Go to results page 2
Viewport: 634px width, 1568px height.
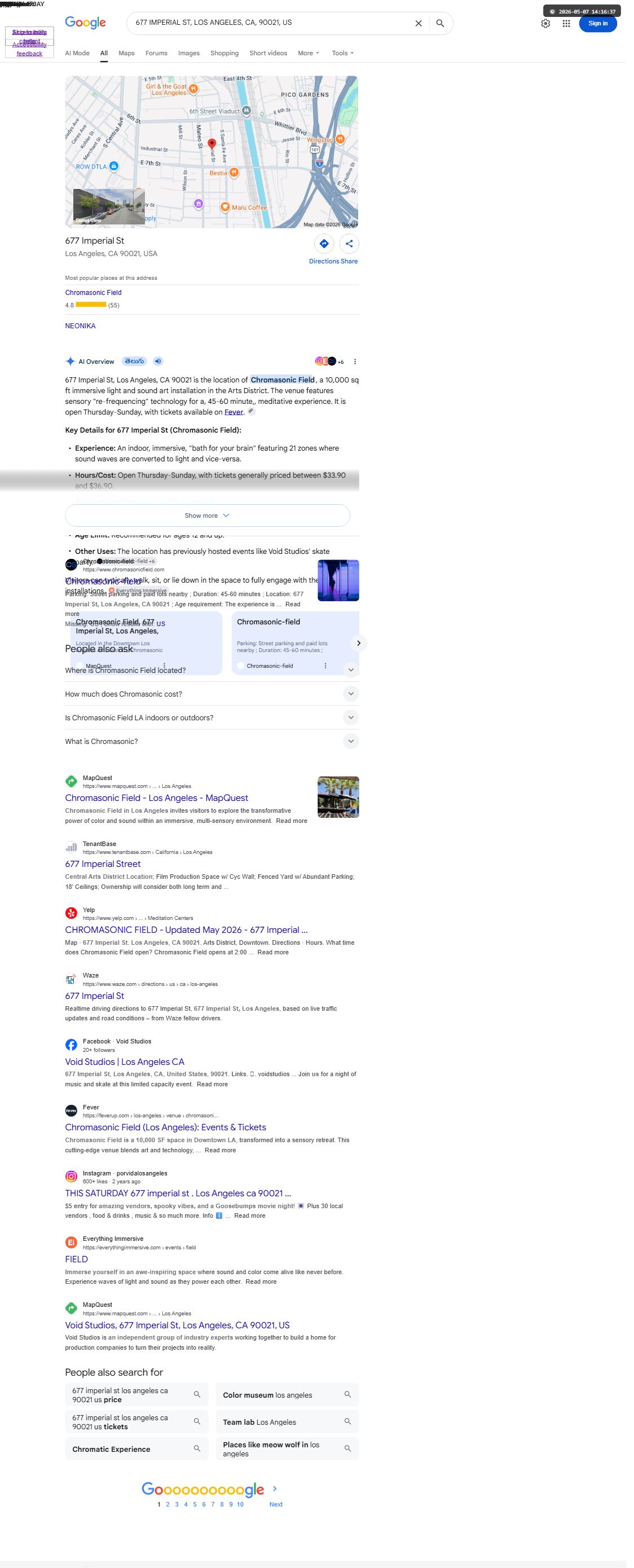[x=168, y=1504]
